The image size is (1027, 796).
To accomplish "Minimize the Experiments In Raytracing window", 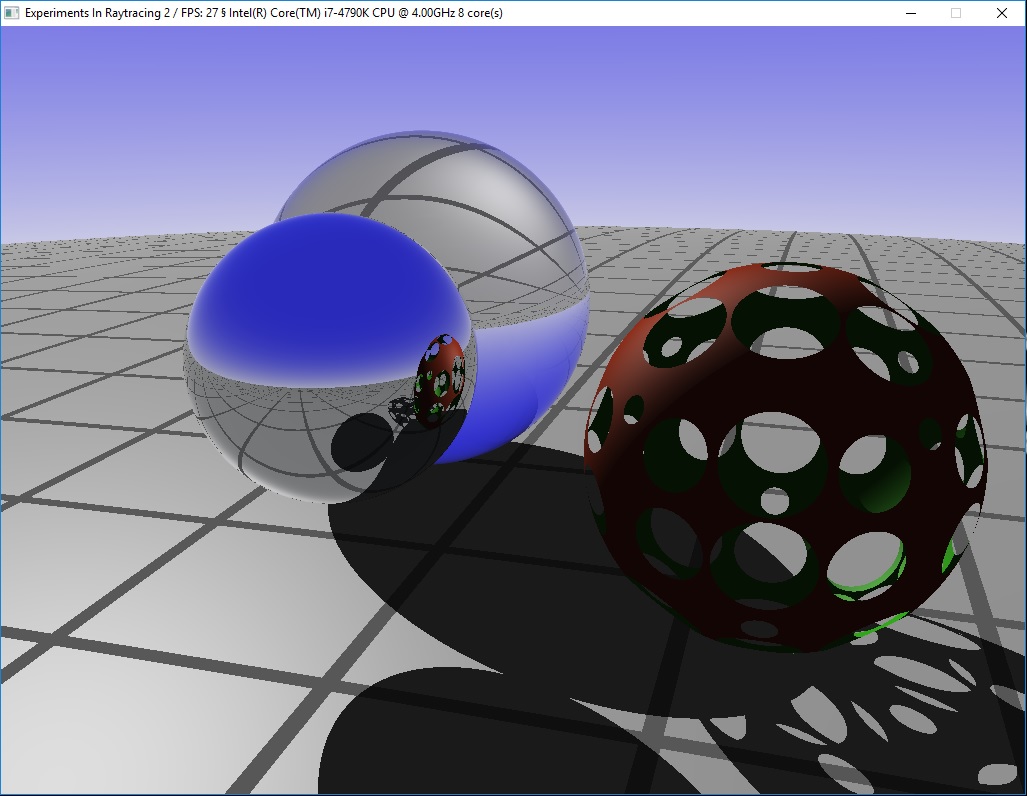I will pos(910,13).
